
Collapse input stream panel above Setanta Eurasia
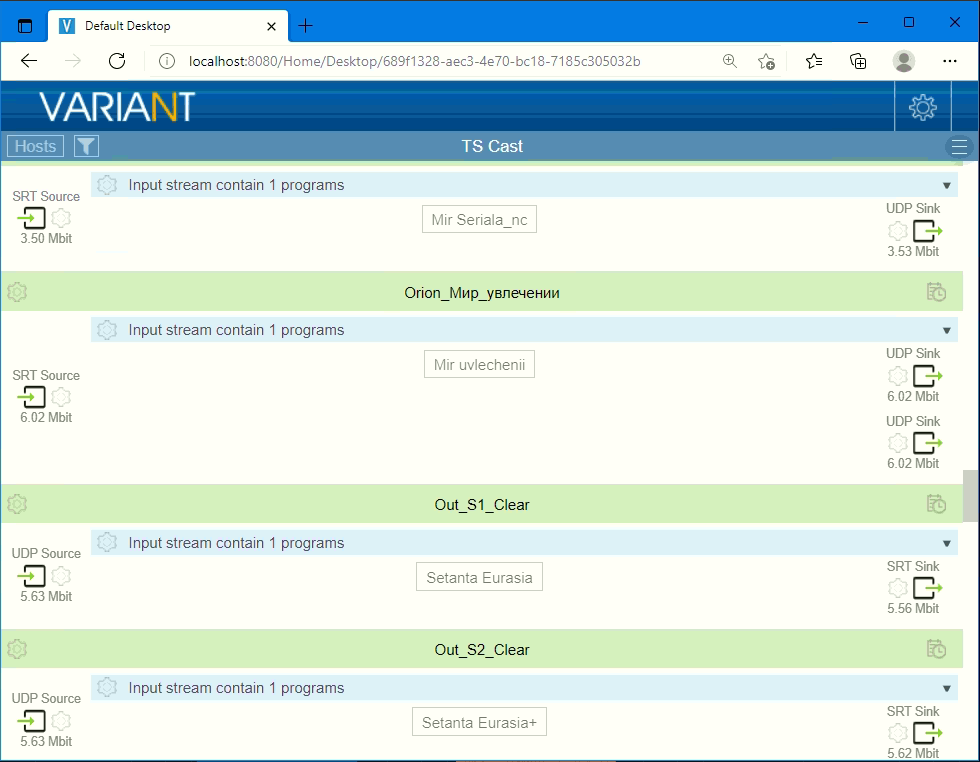946,544
